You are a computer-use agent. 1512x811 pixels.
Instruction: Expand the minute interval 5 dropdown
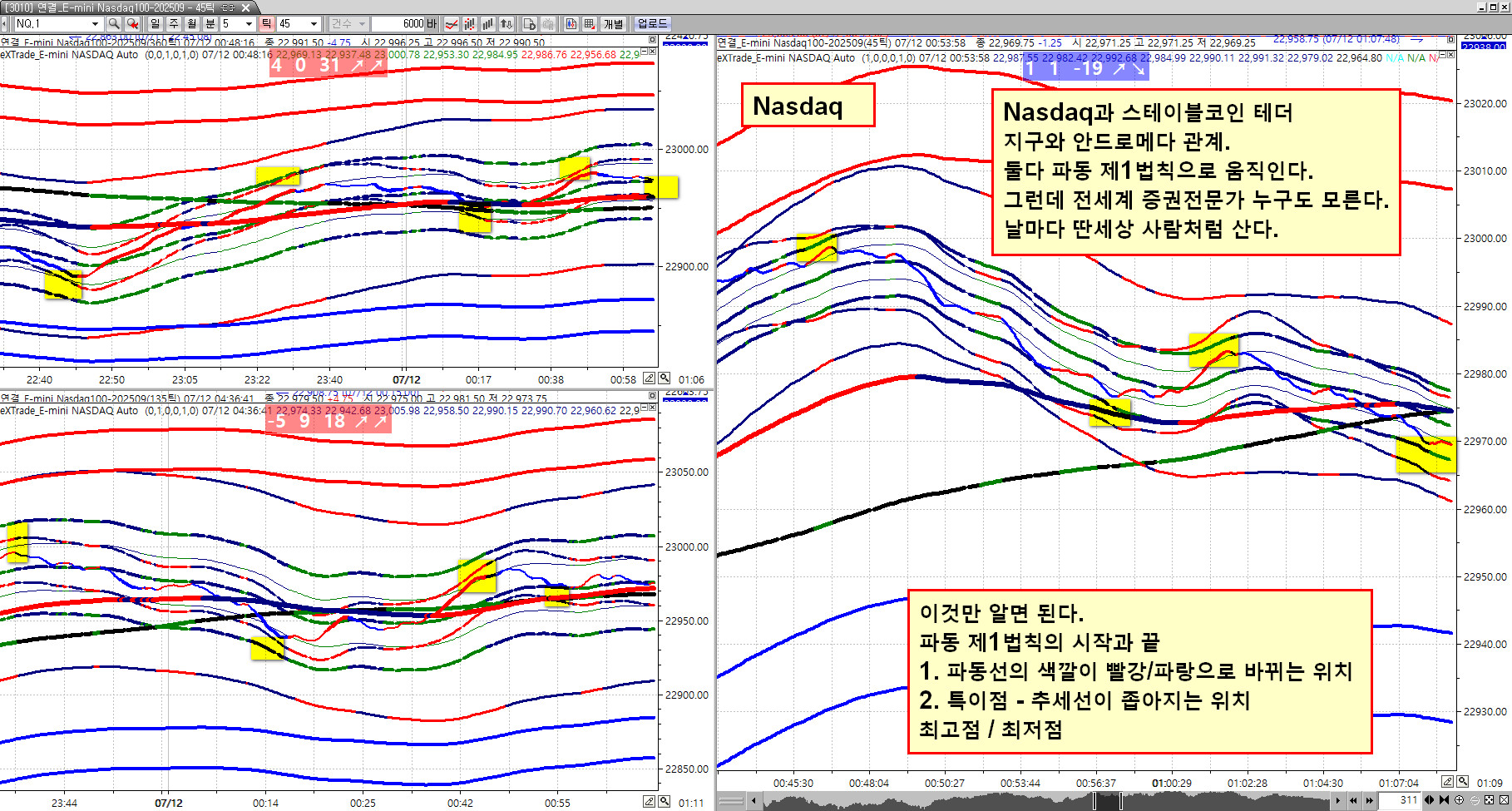249,23
